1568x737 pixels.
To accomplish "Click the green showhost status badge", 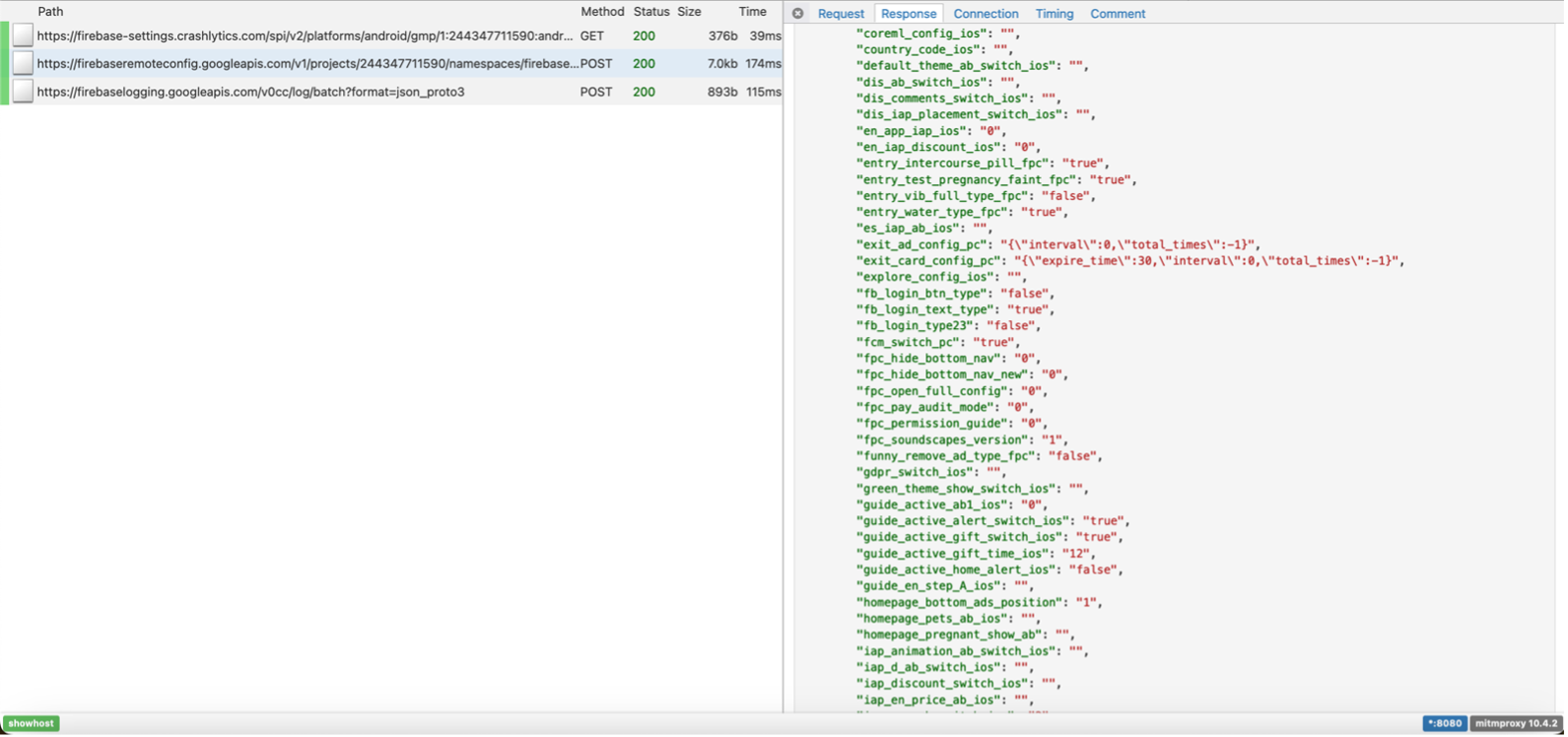I will tap(32, 723).
